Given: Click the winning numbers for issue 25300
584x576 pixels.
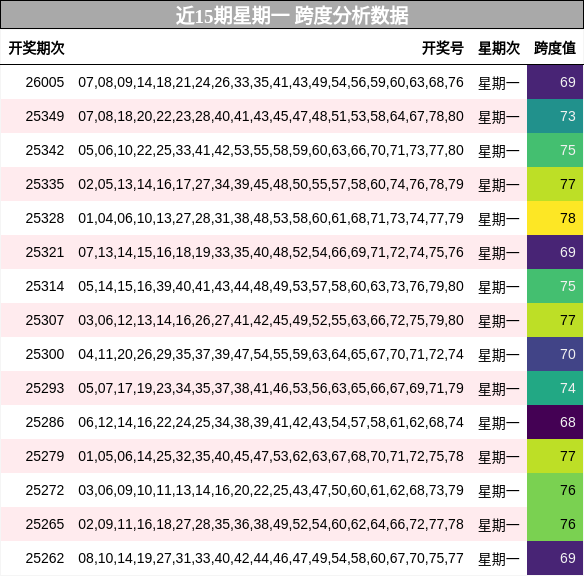Looking at the screenshot, I should click(x=271, y=354).
